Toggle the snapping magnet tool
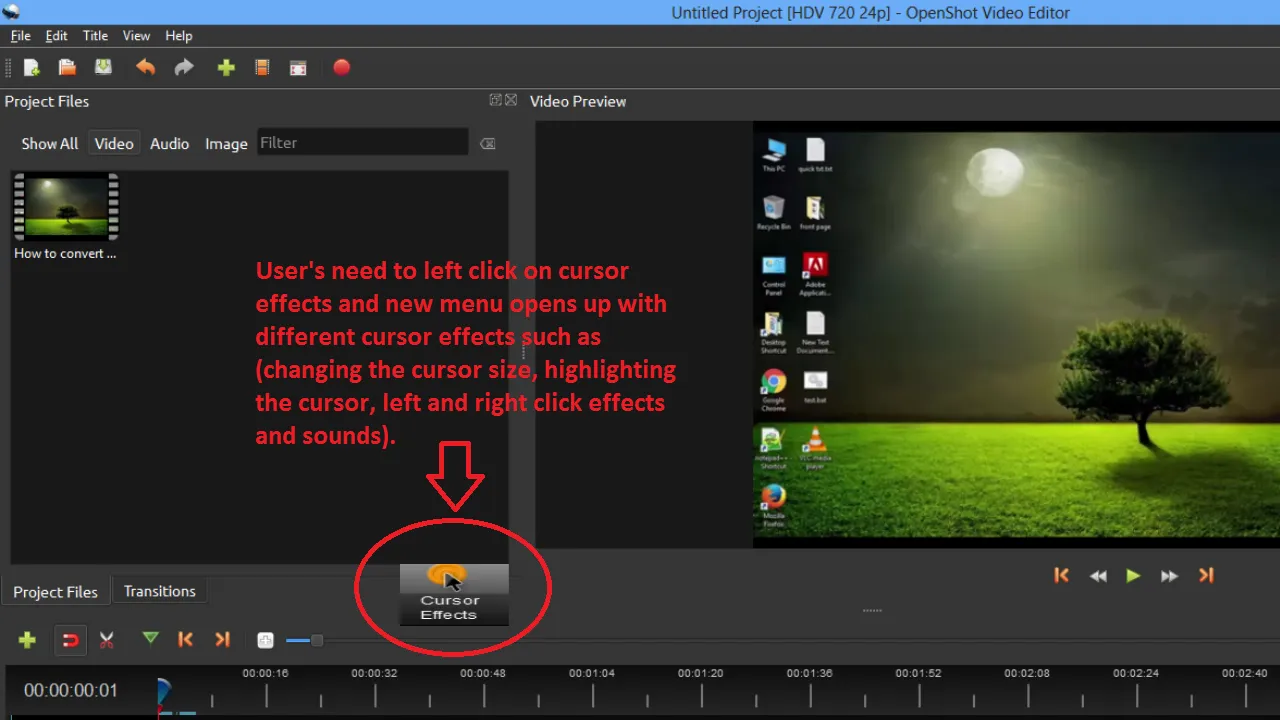 [70, 640]
